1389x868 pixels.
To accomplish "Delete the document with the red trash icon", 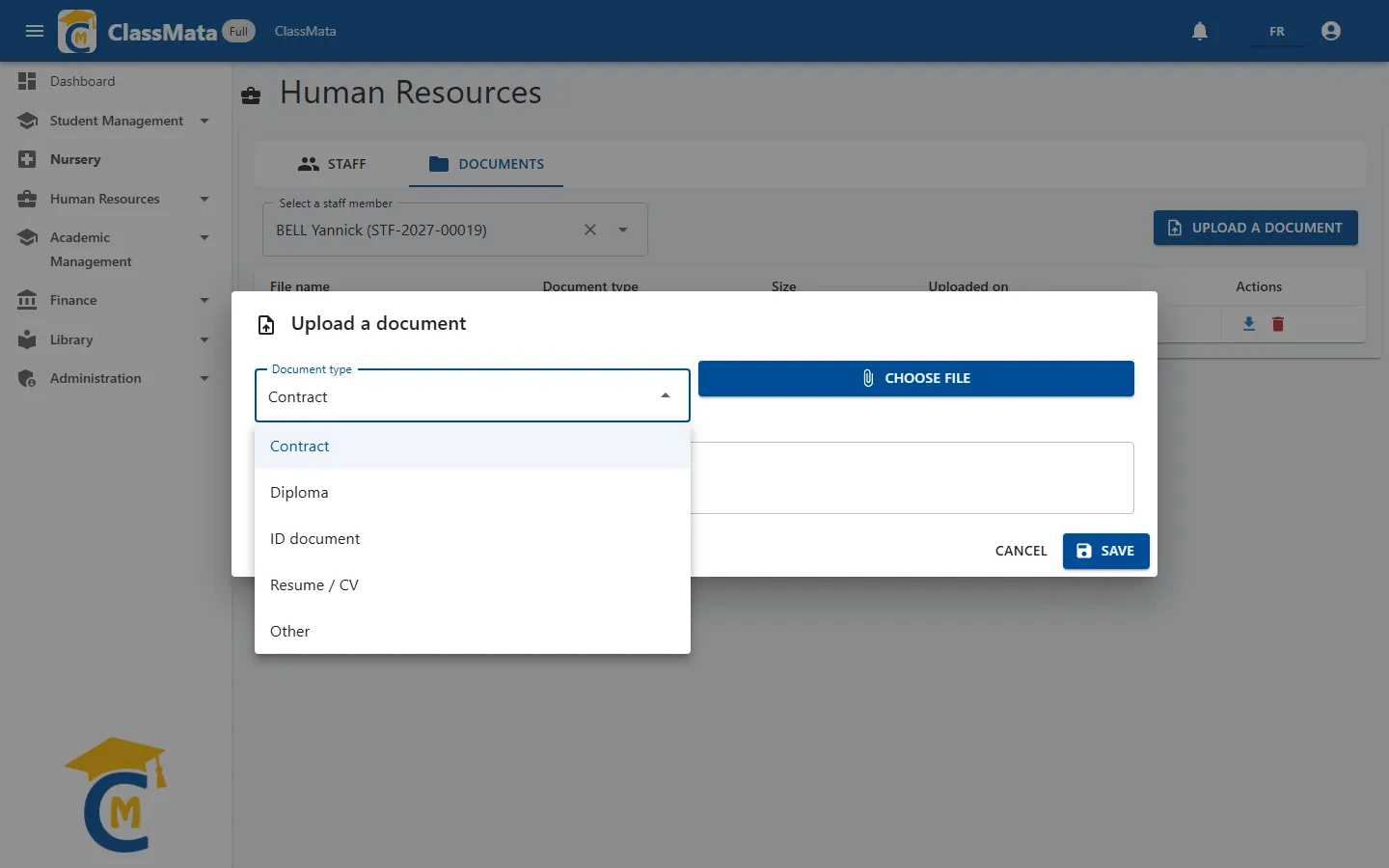I will (1278, 324).
